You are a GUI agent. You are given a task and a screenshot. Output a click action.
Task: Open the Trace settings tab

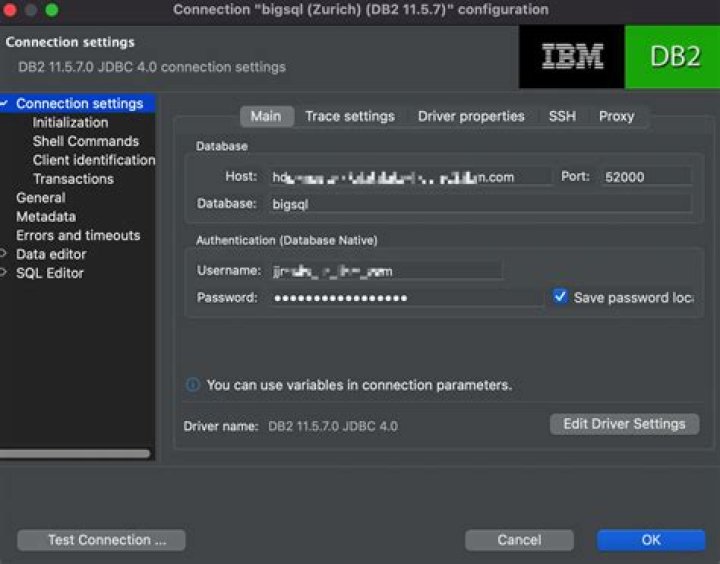[x=350, y=116]
